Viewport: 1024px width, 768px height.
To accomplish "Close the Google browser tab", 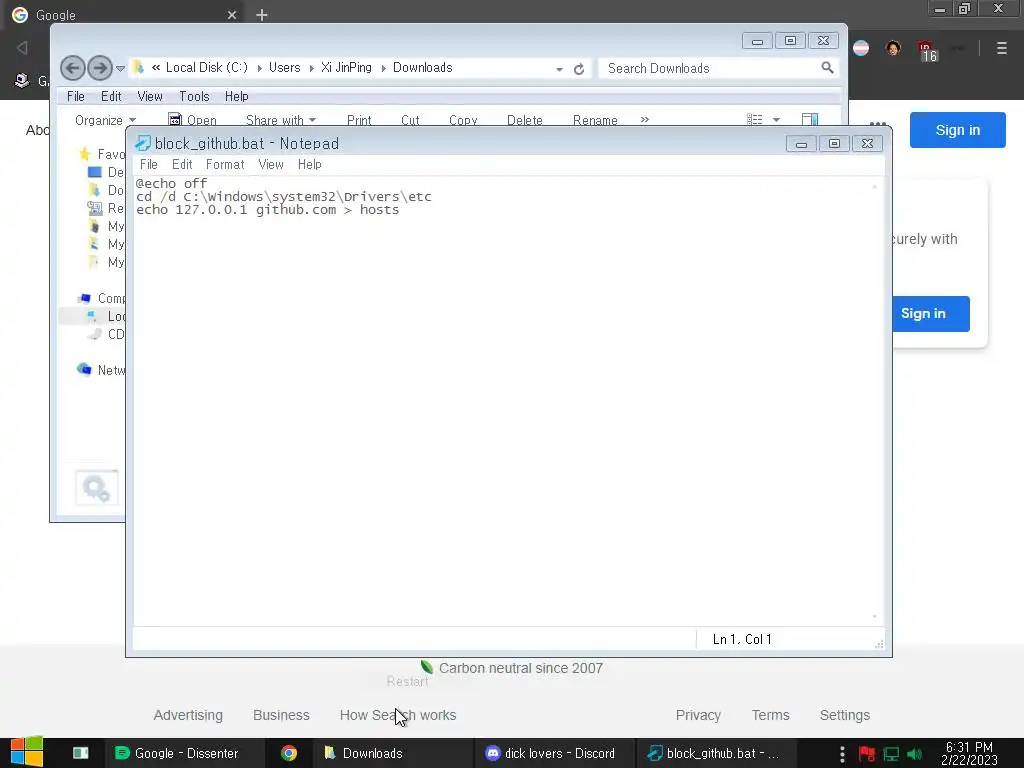I will 232,15.
